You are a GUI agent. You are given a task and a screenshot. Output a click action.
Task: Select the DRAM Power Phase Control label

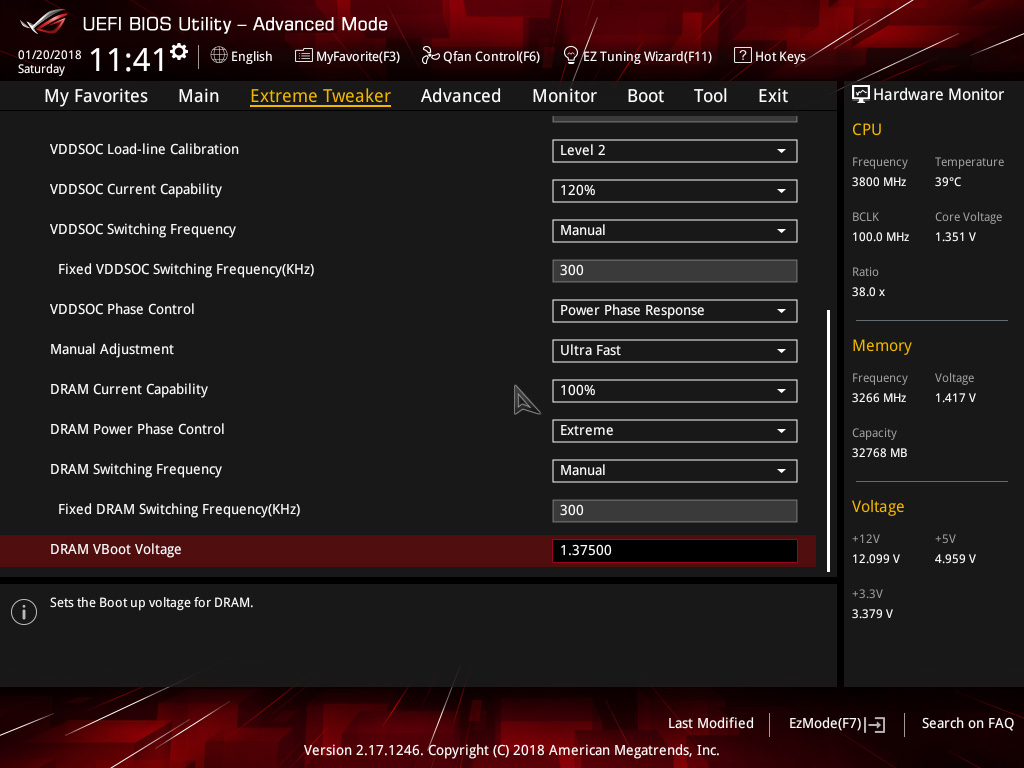(137, 430)
